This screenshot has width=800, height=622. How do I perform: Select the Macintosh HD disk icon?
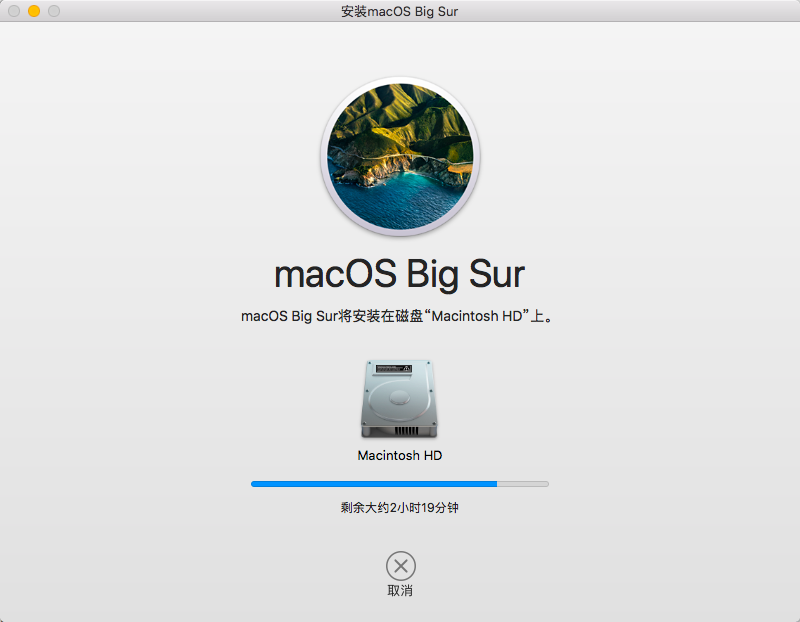[399, 399]
